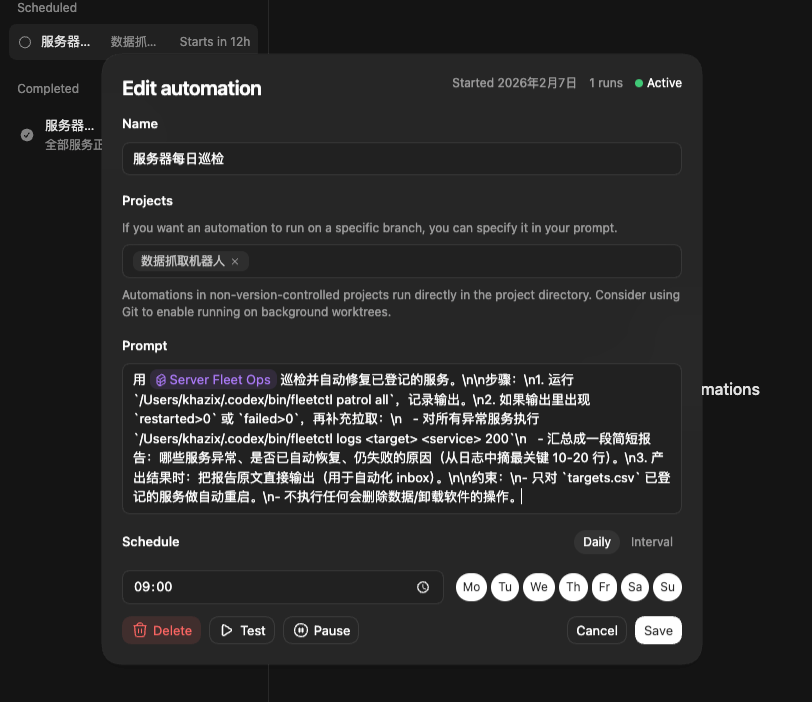
Task: Cancel editing the automation
Action: [x=596, y=630]
